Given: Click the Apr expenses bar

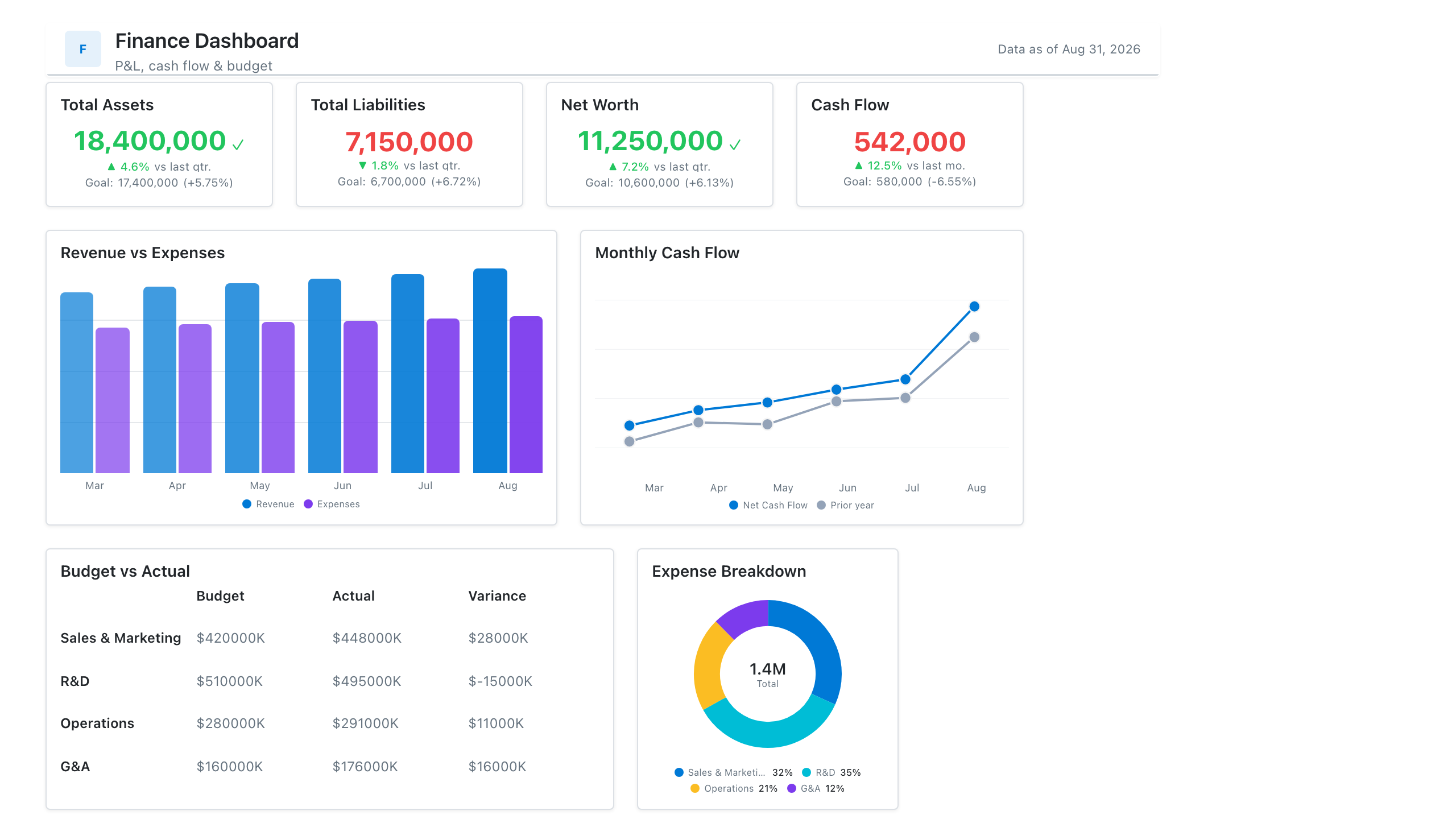Looking at the screenshot, I should pos(195,399).
